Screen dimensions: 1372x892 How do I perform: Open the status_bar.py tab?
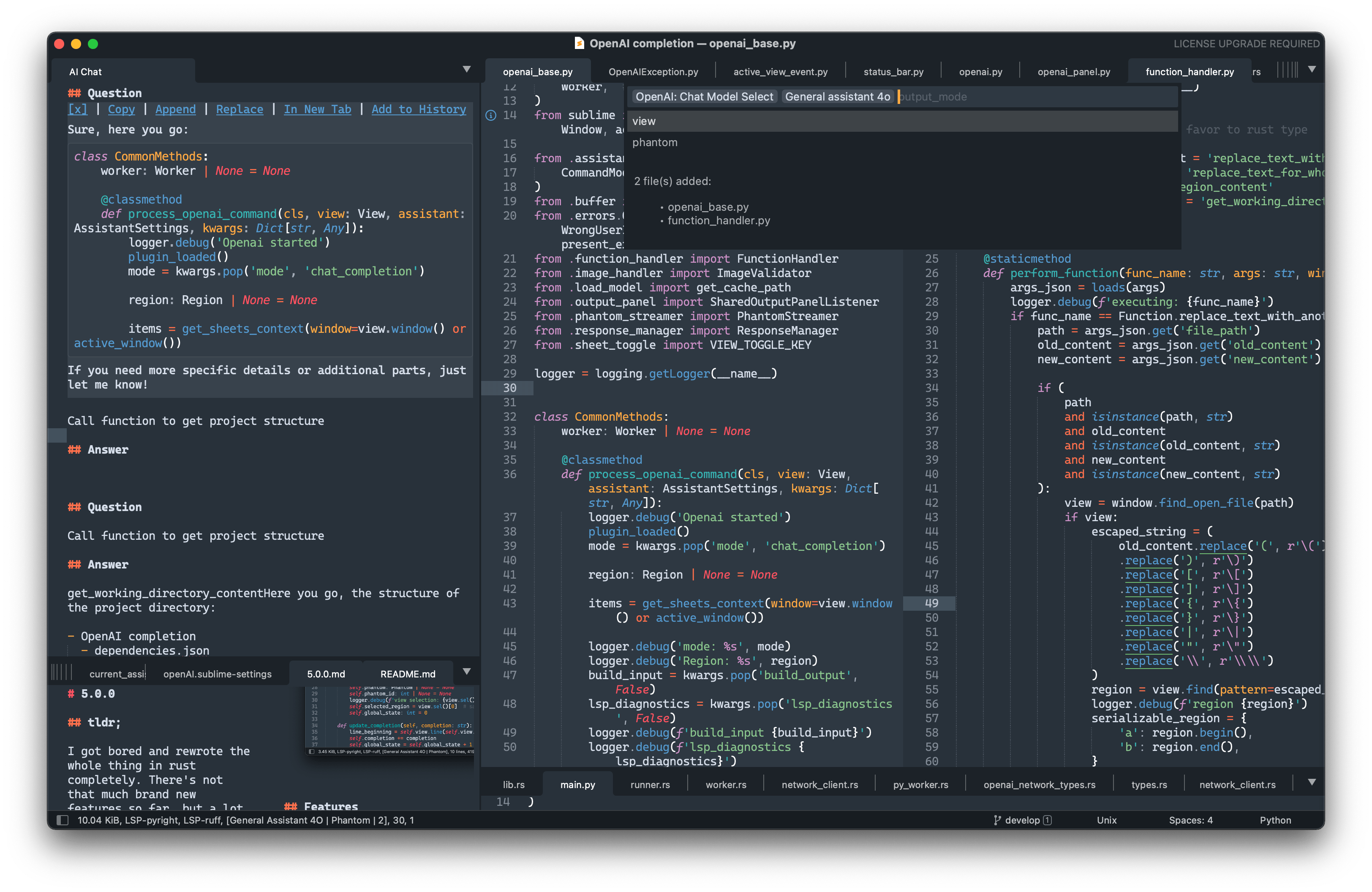pos(893,72)
